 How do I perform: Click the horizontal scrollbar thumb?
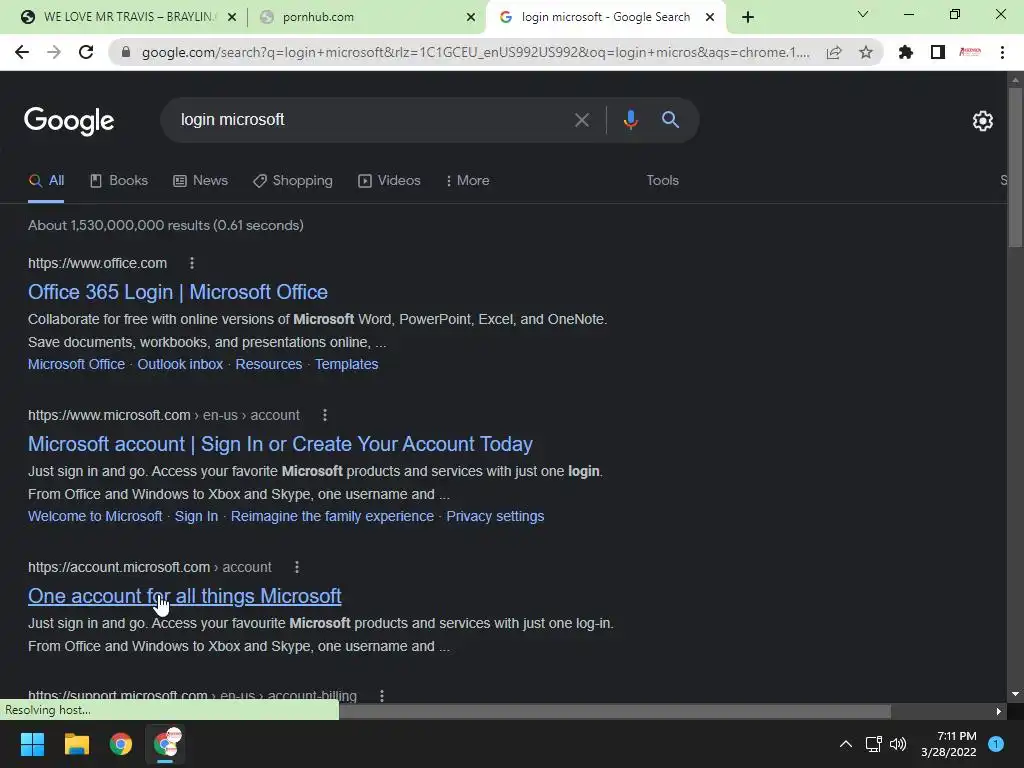615,711
